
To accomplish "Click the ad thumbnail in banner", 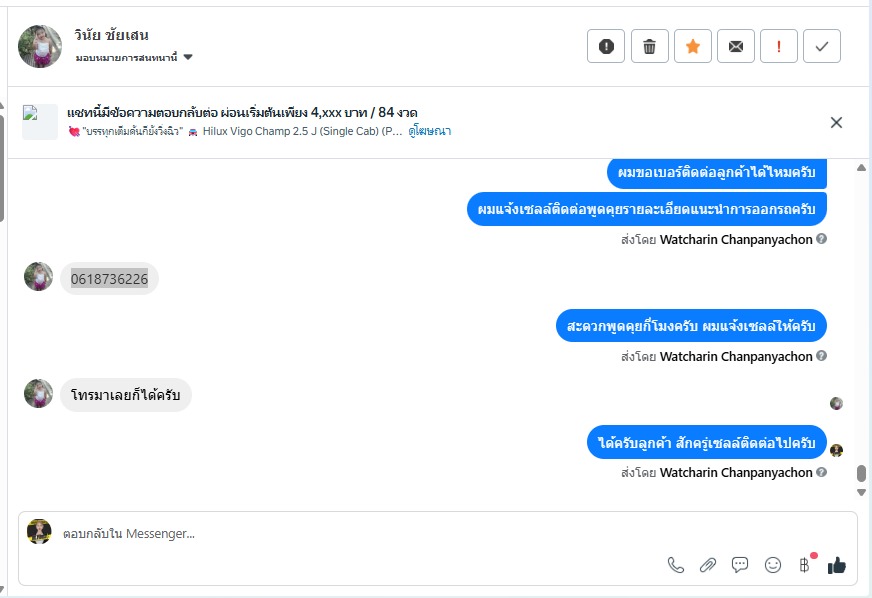I will coord(40,122).
